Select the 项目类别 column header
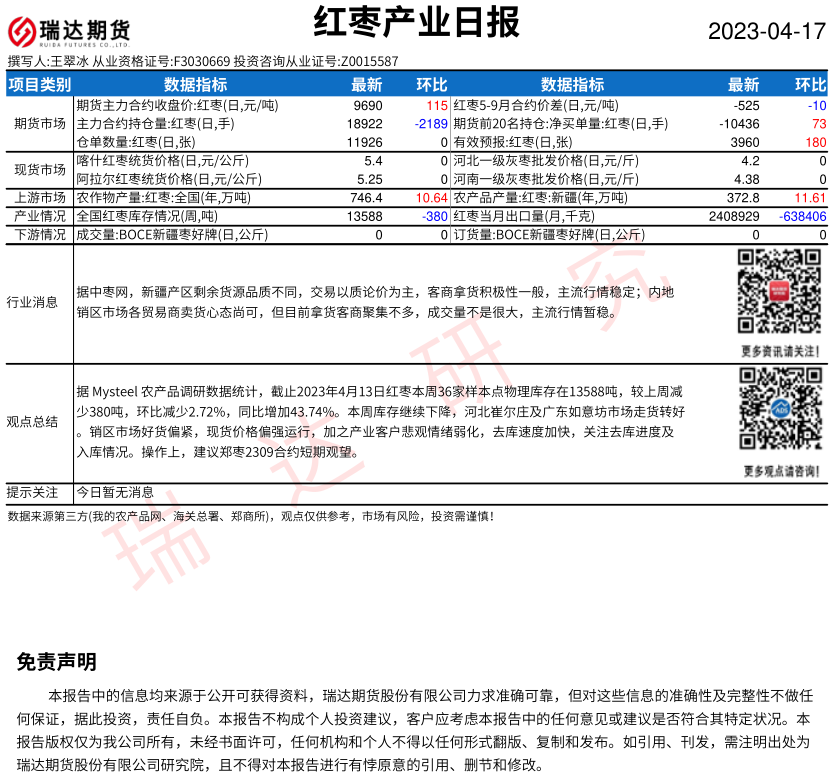Image resolution: width=833 pixels, height=776 pixels. click(x=40, y=85)
